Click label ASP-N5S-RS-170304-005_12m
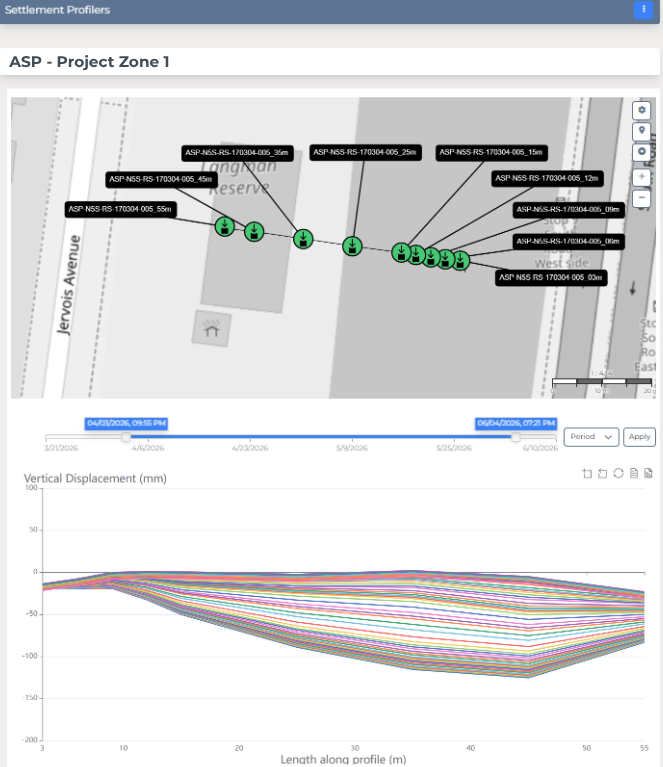The image size is (663, 767). point(547,179)
